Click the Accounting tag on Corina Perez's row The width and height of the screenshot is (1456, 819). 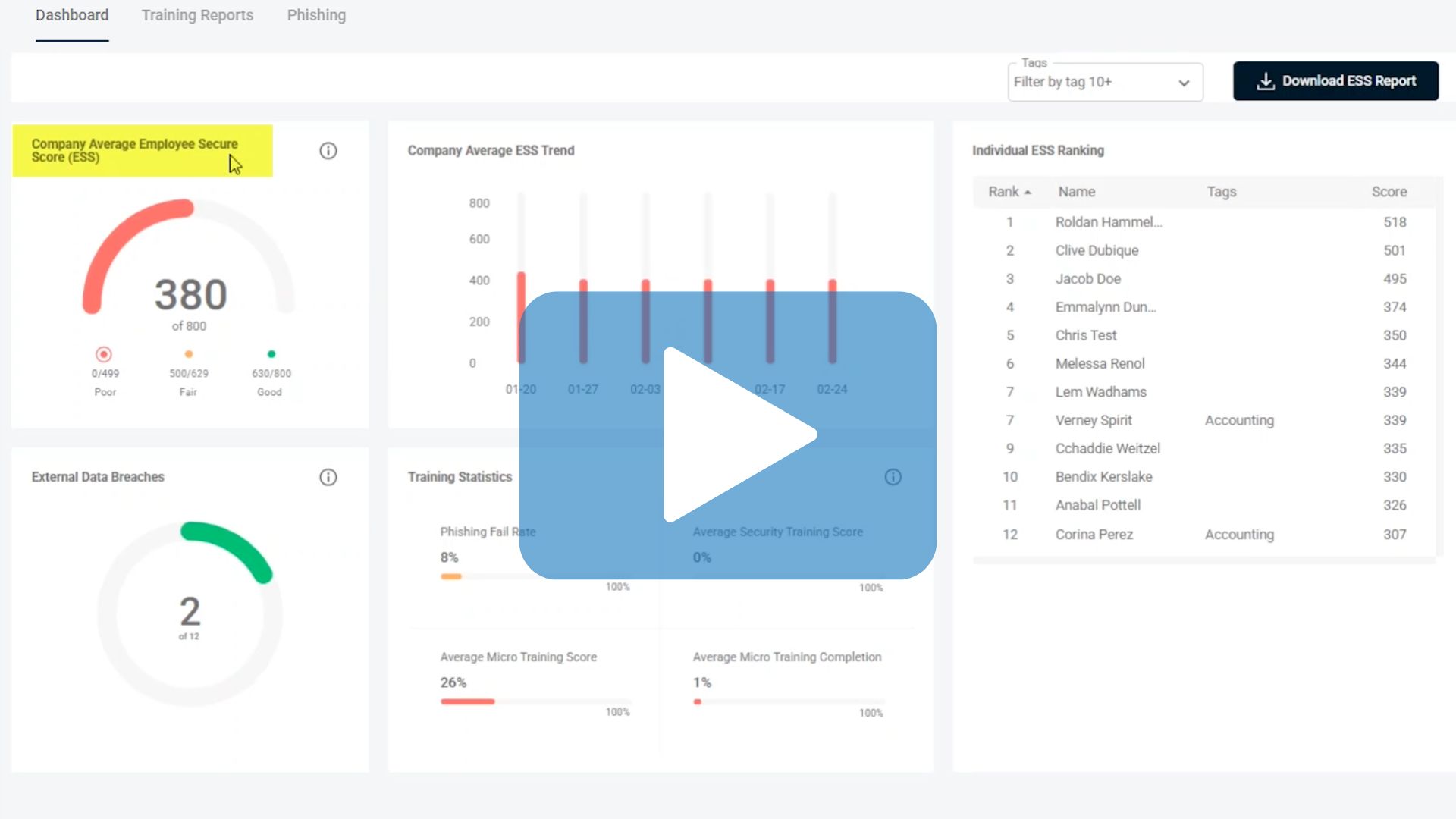[x=1239, y=535]
